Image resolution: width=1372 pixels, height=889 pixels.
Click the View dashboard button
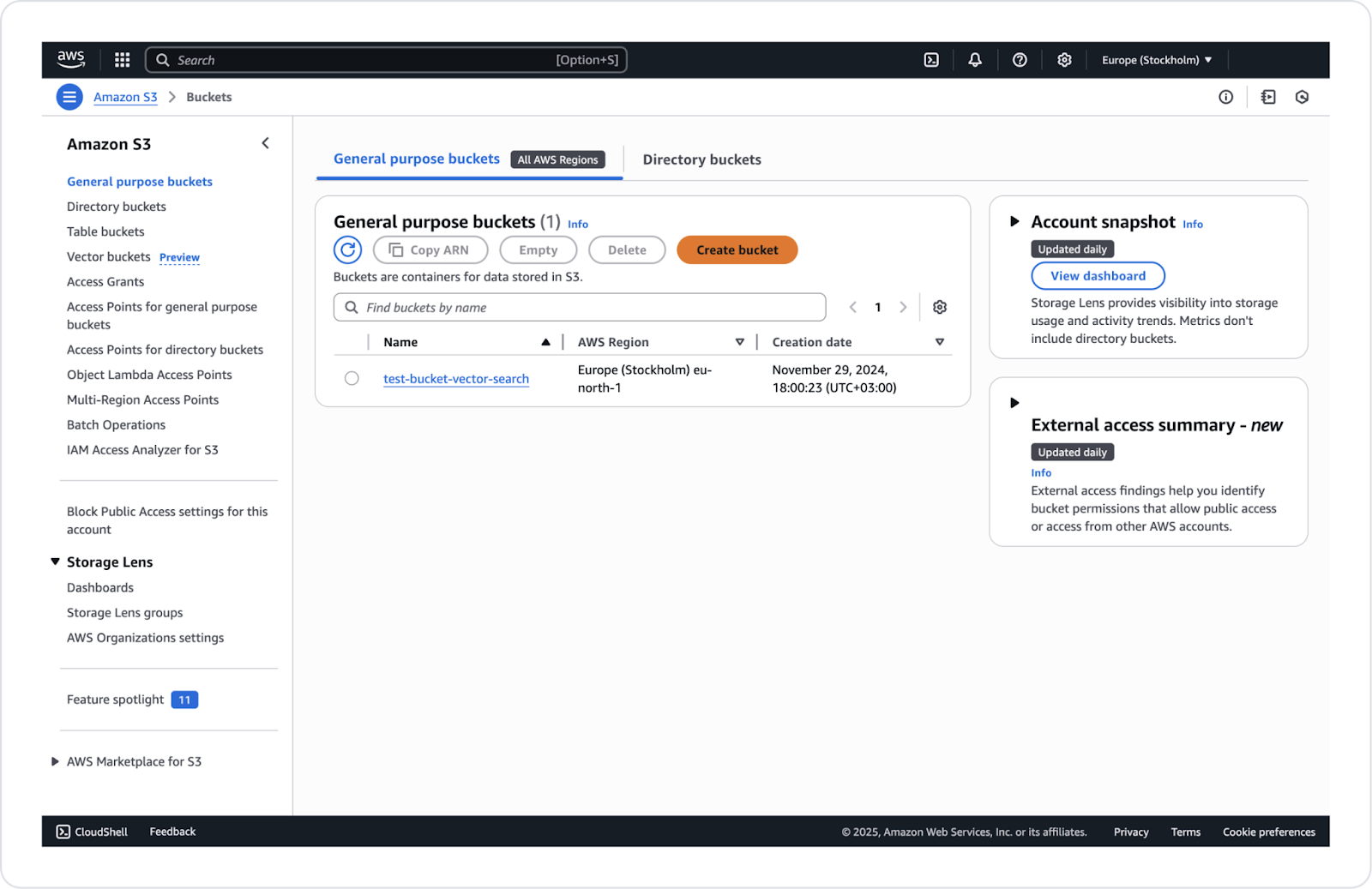(1098, 276)
